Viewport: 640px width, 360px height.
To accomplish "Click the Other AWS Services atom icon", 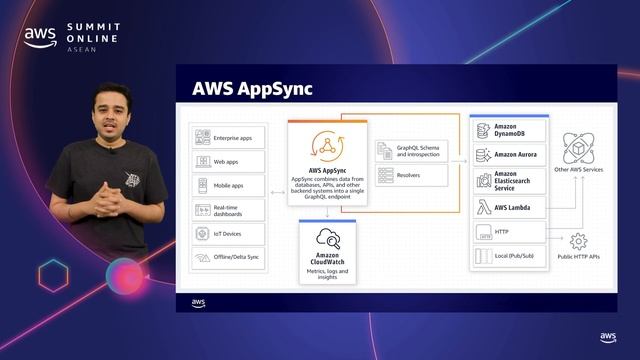I will [x=578, y=148].
